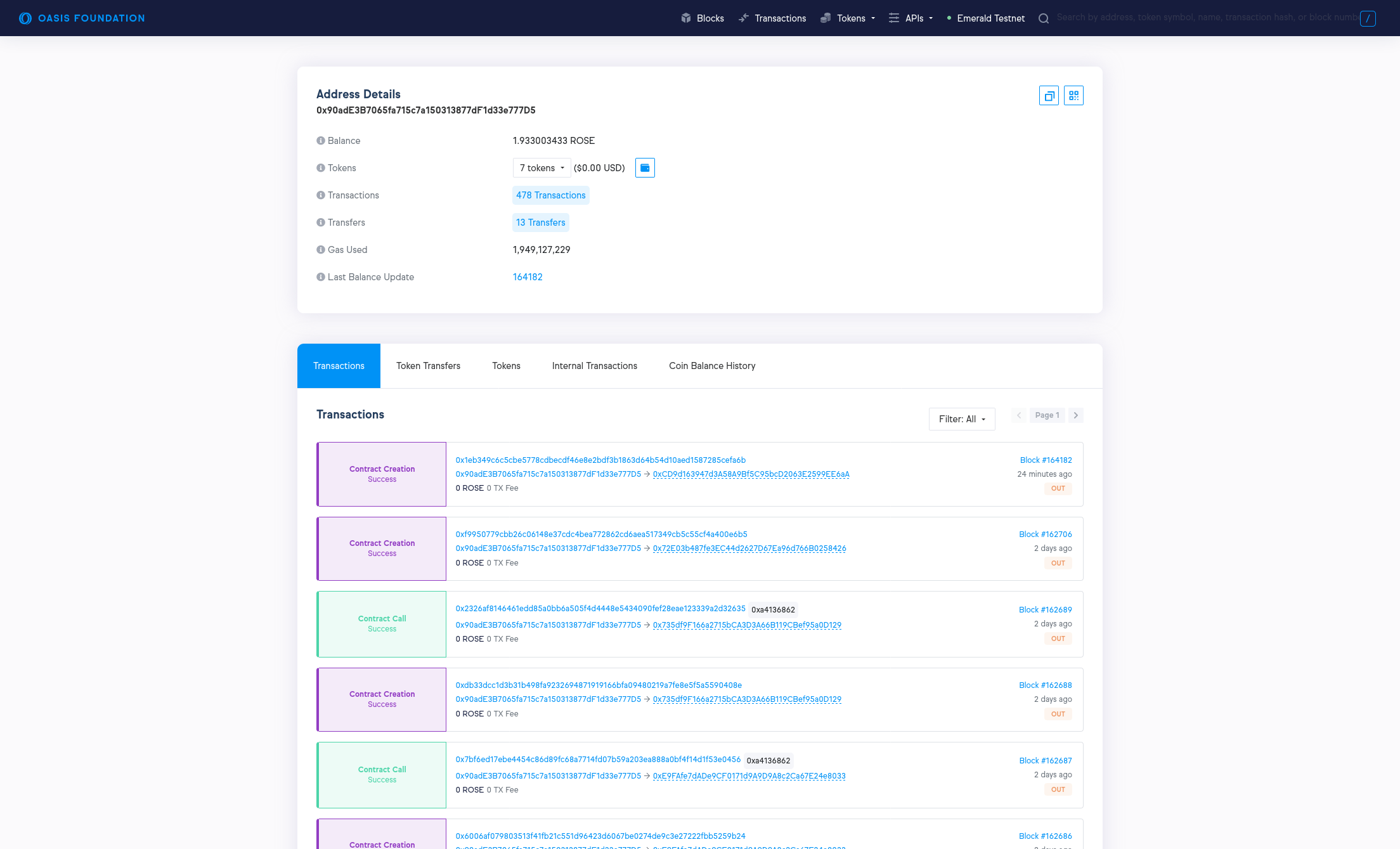1400x849 pixels.
Task: Click the coins icon beside Tokens menu
Action: 826,18
